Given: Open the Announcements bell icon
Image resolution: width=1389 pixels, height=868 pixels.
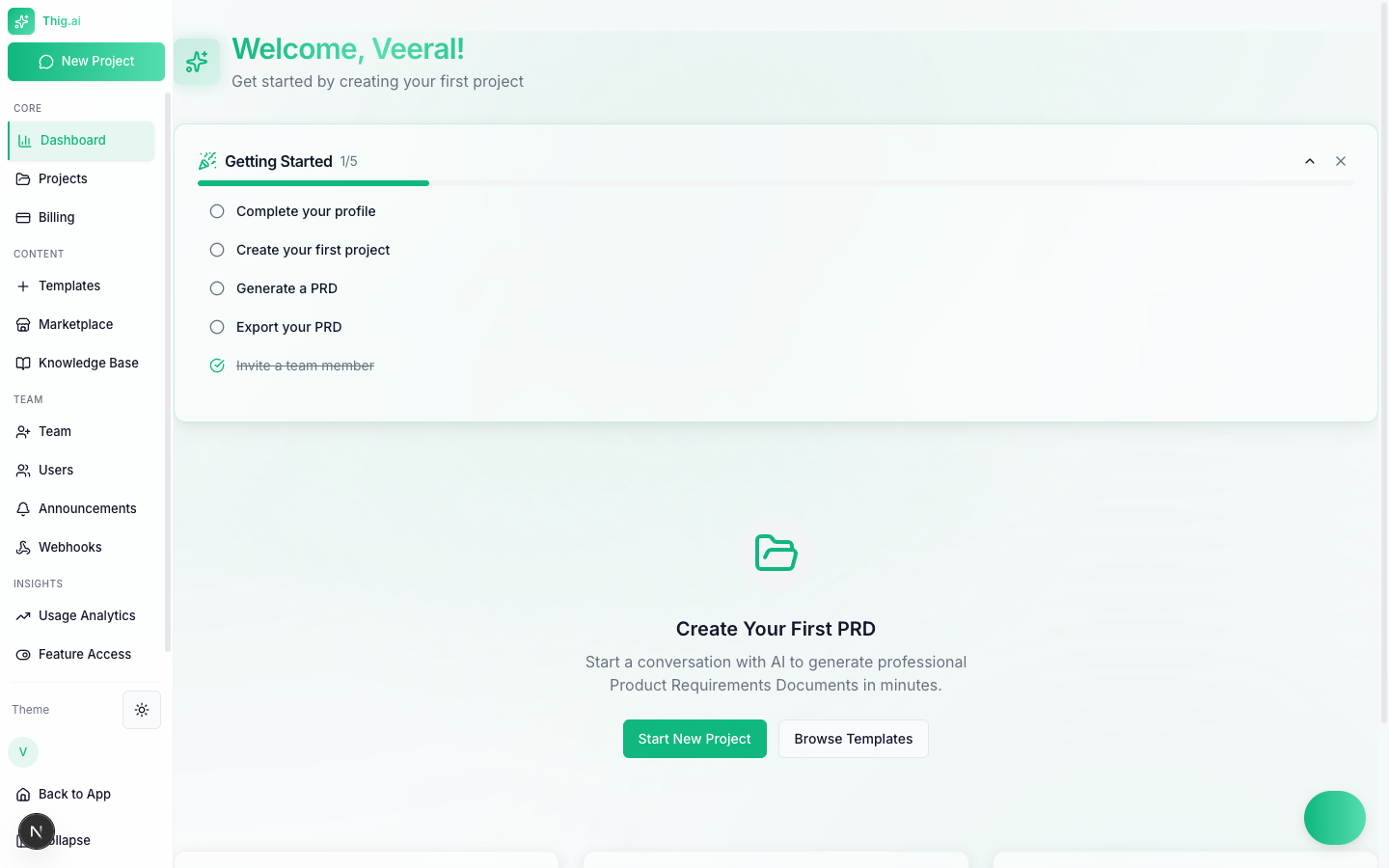Looking at the screenshot, I should 23,508.
